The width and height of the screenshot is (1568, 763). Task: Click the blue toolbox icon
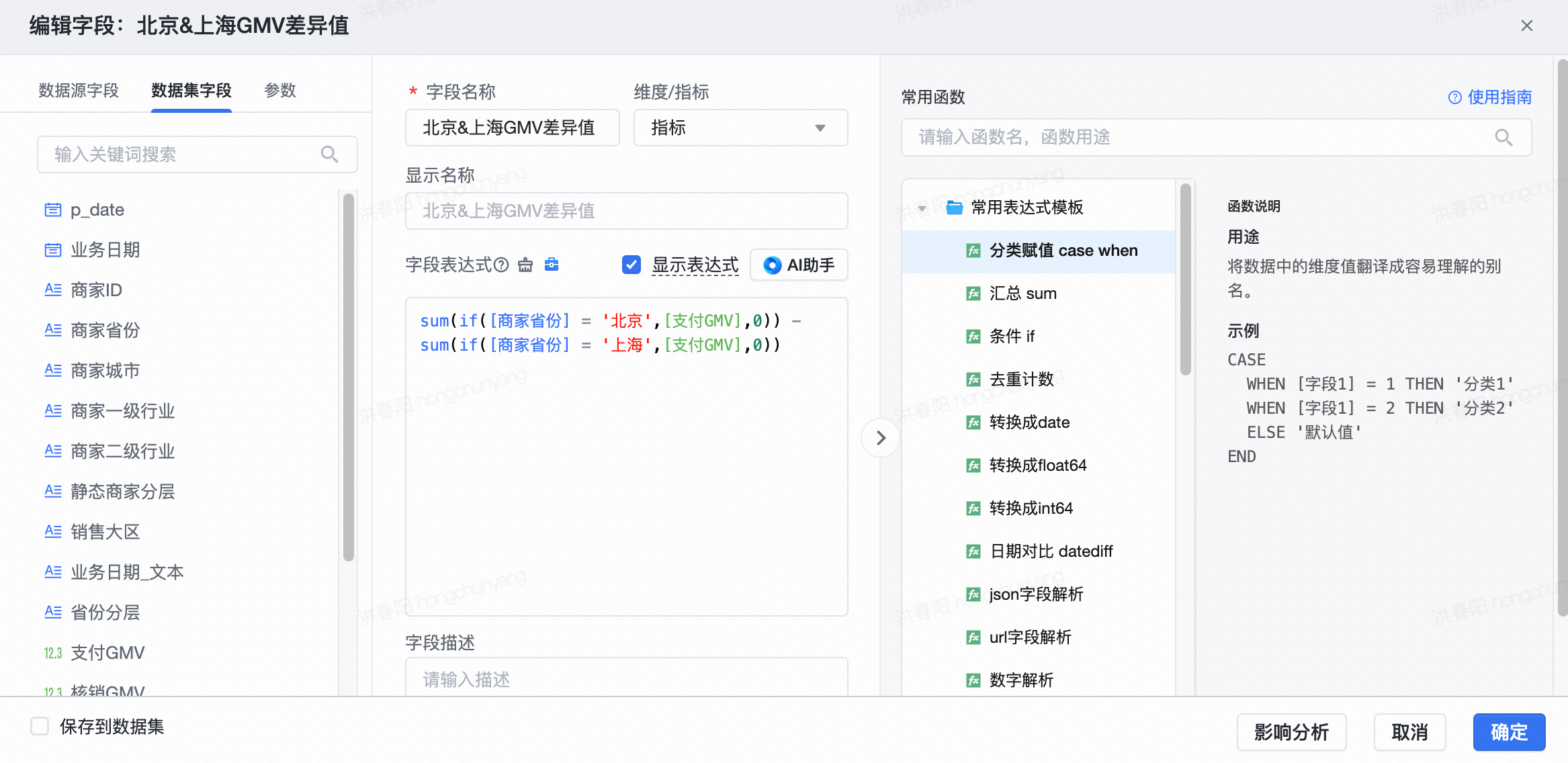552,265
